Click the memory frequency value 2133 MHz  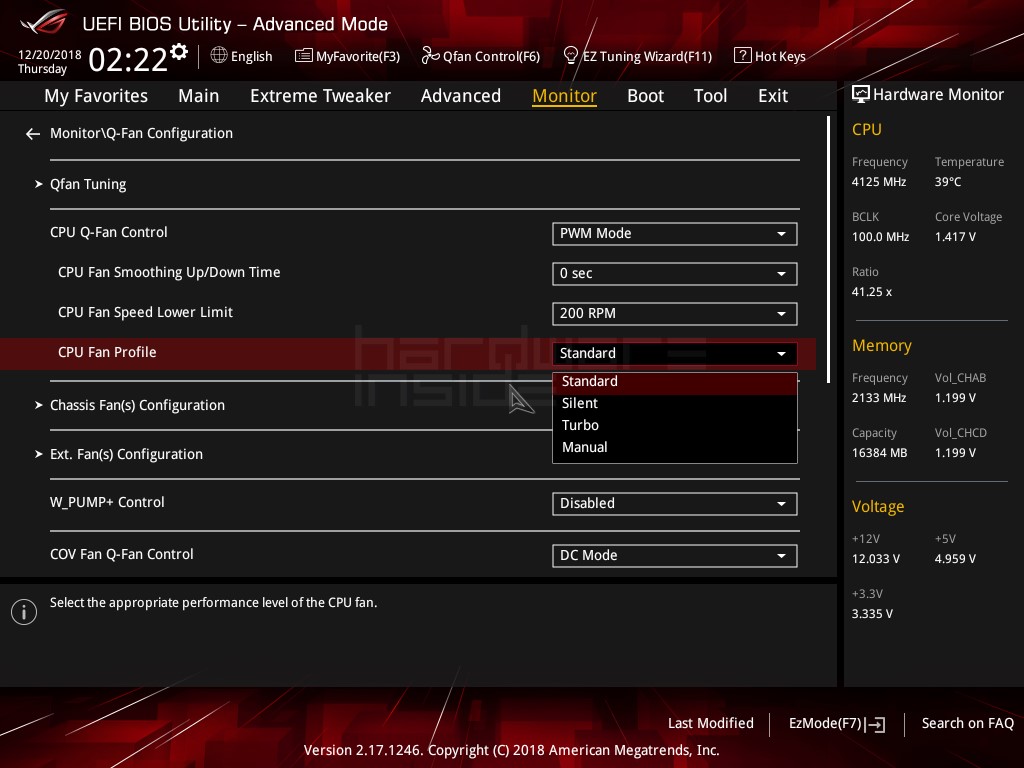pos(878,398)
